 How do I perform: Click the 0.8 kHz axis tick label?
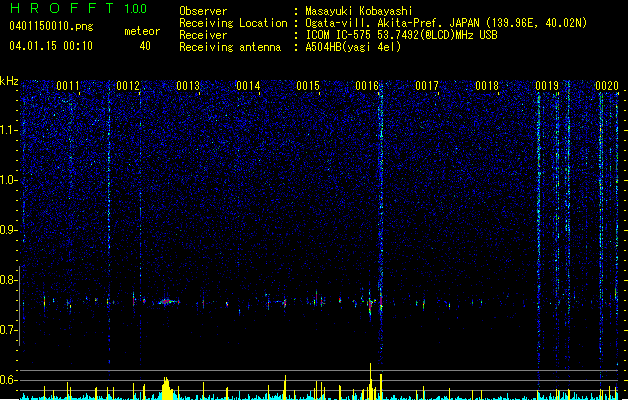(x=8, y=280)
